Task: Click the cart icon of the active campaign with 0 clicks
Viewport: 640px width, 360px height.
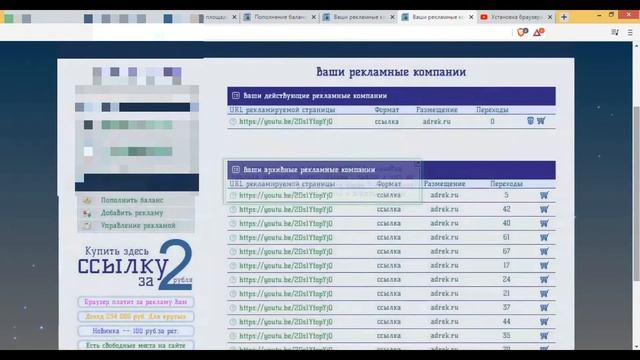Action: pyautogui.click(x=541, y=121)
